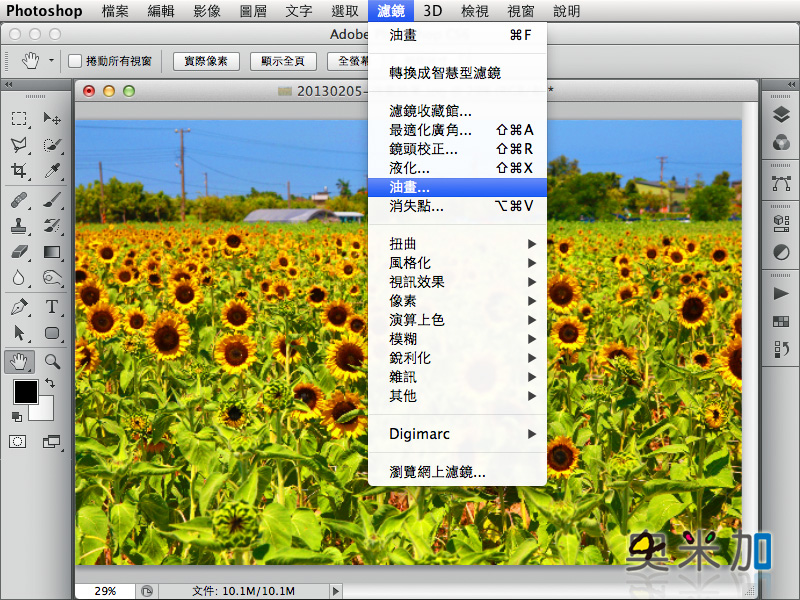The width and height of the screenshot is (800, 600).
Task: Select the Move tool
Action: click(x=52, y=119)
